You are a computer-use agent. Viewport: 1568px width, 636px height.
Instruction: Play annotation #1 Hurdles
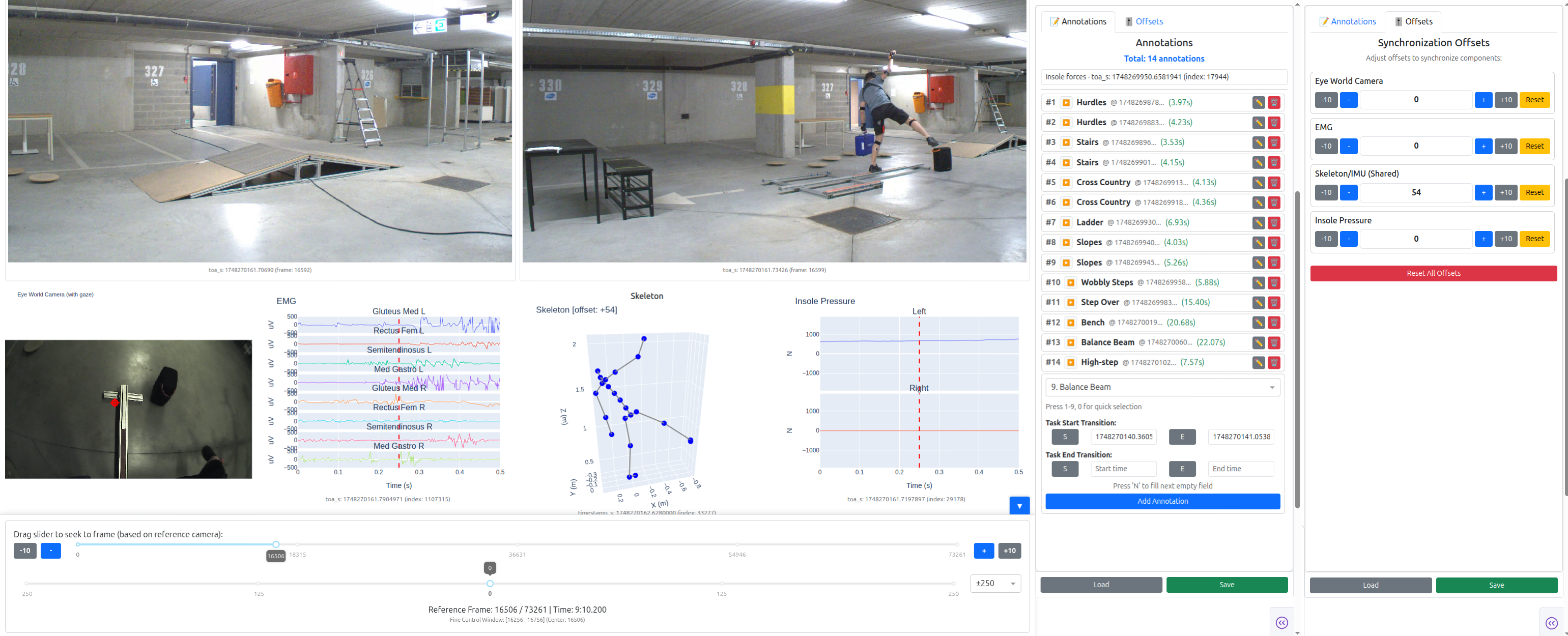[1066, 102]
